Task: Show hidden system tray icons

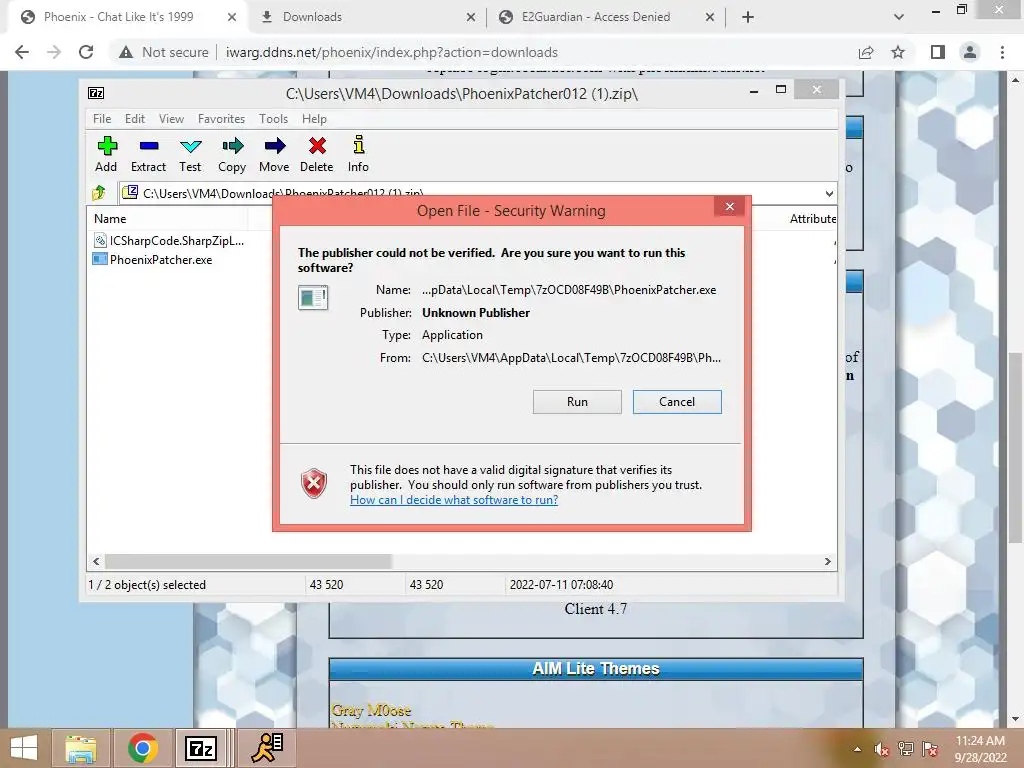Action: [x=857, y=750]
